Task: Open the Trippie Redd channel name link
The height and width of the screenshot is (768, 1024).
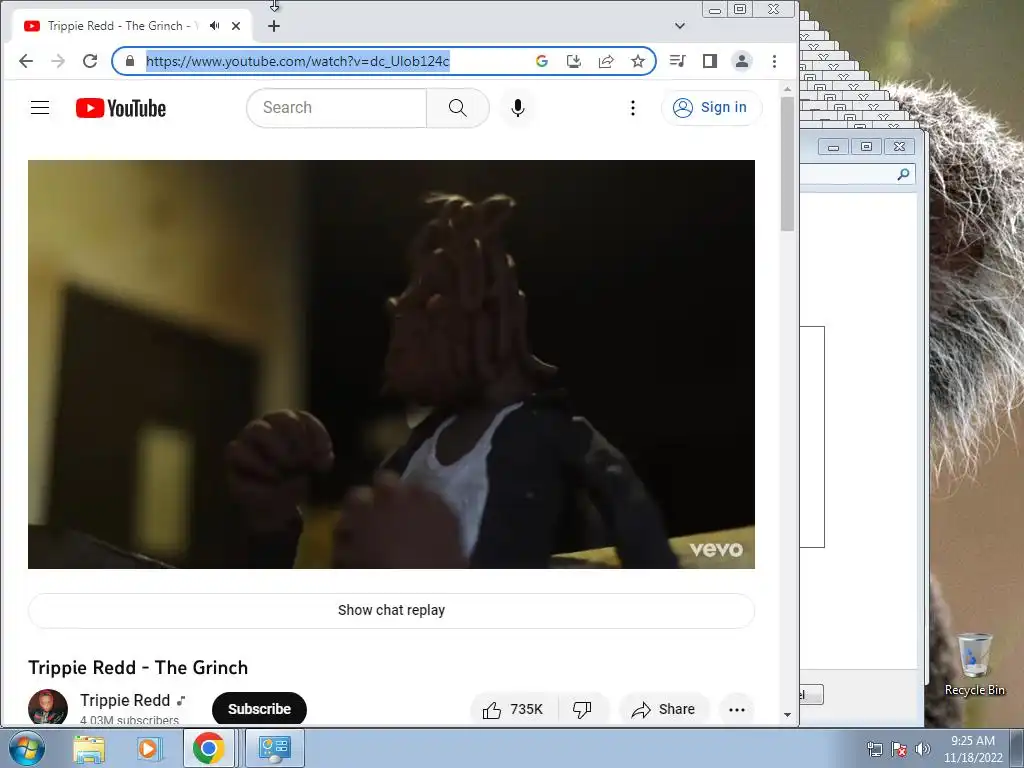Action: (x=125, y=701)
